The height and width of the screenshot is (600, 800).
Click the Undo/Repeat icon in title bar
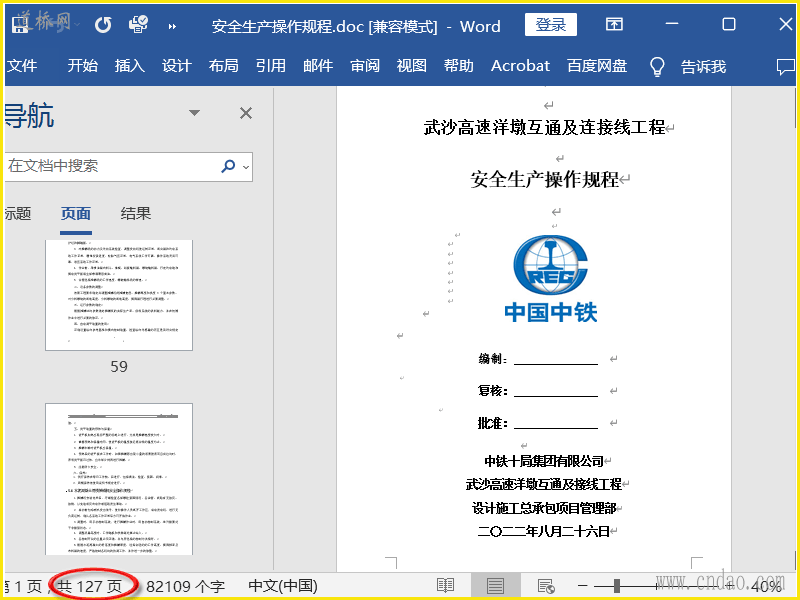tap(103, 25)
